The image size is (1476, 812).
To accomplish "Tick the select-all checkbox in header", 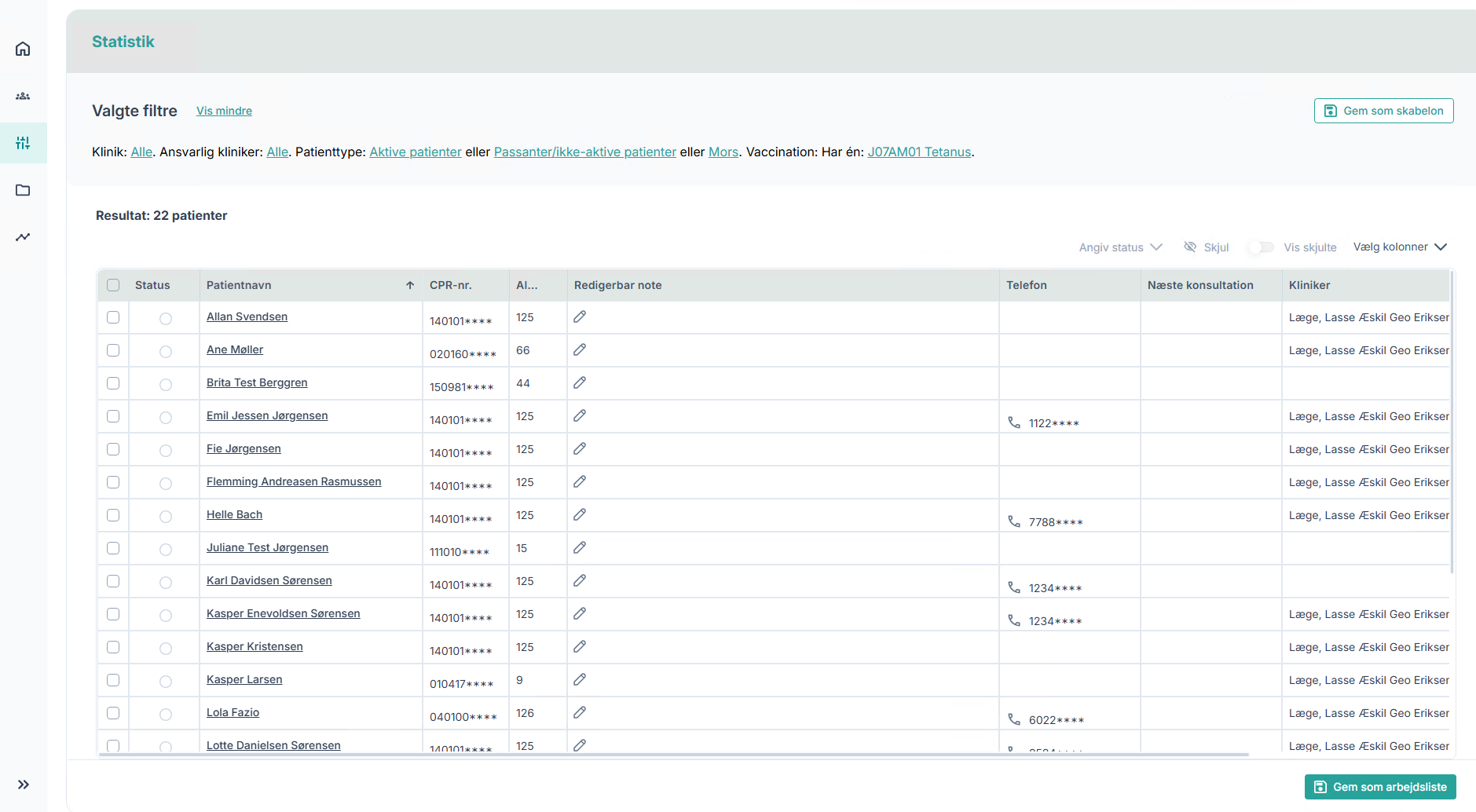I will click(113, 285).
